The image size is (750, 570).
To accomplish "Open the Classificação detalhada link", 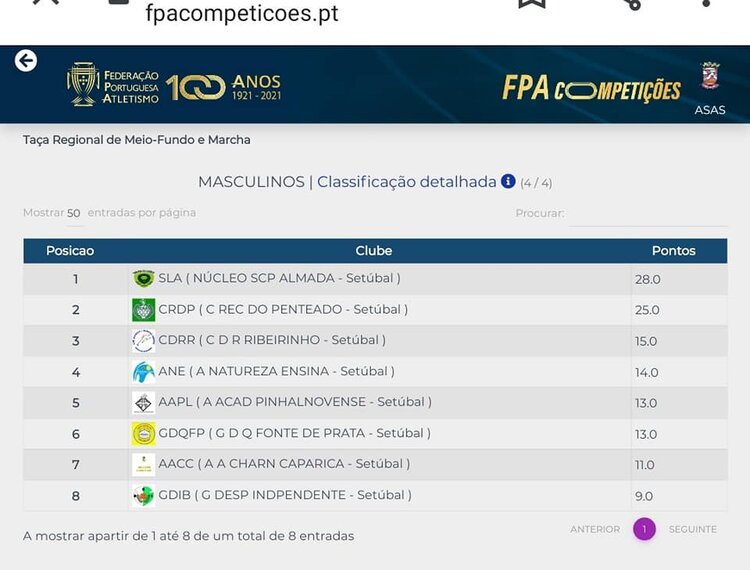I will (406, 182).
